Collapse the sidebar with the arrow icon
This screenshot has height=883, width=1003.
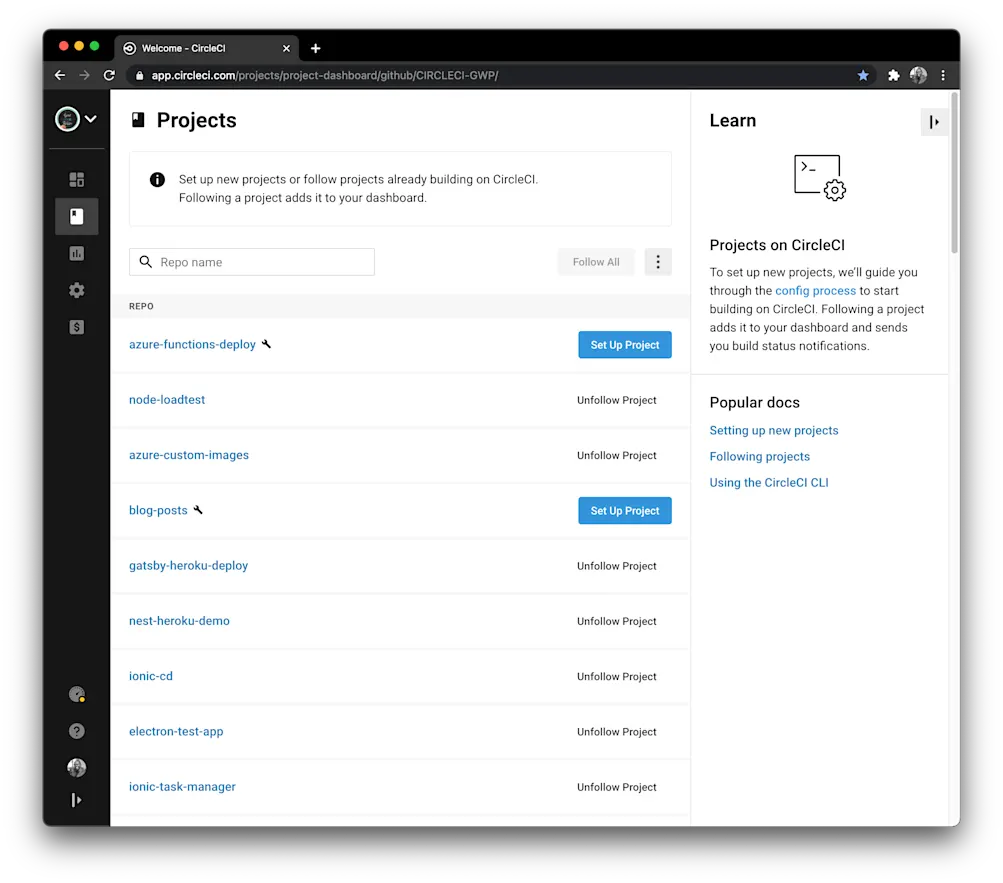[76, 800]
